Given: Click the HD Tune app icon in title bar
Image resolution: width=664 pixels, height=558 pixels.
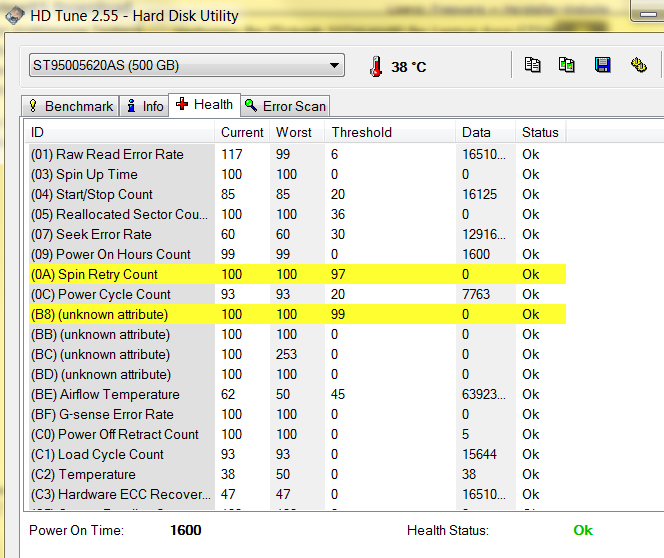Looking at the screenshot, I should pos(15,16).
